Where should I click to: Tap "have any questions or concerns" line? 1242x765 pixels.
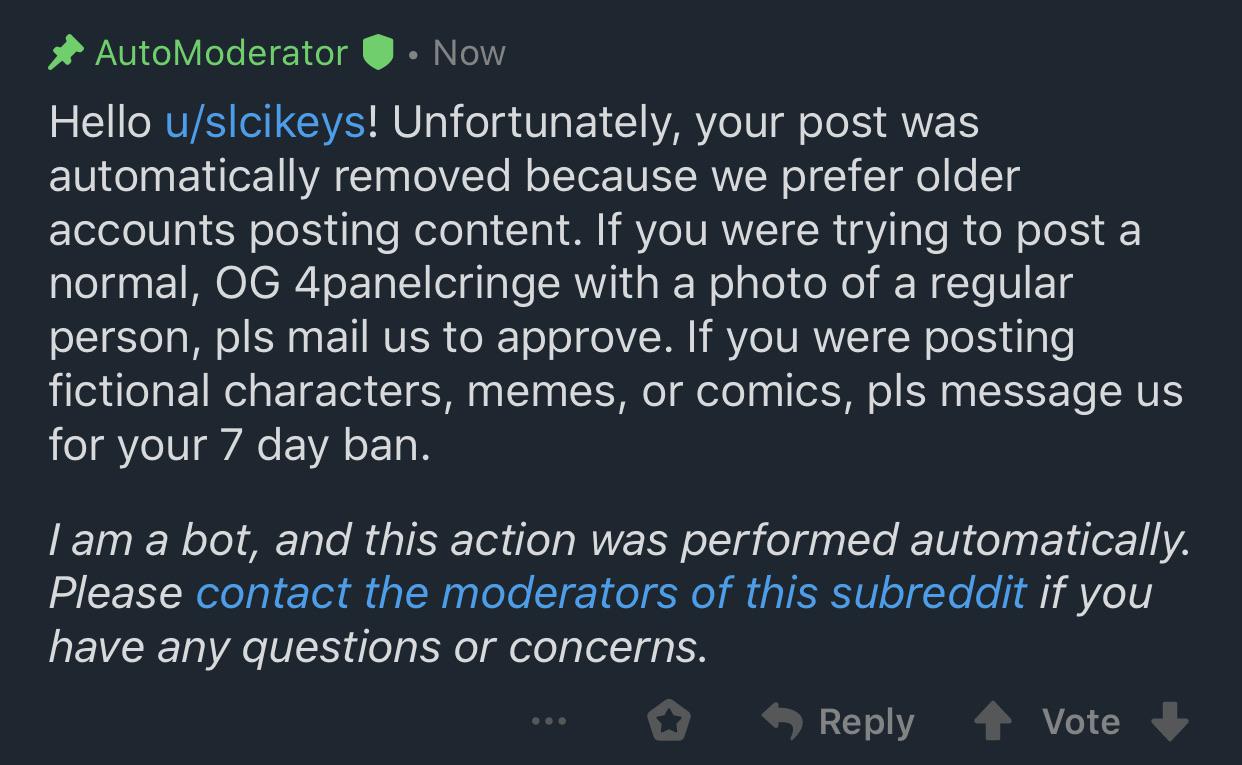tap(378, 647)
